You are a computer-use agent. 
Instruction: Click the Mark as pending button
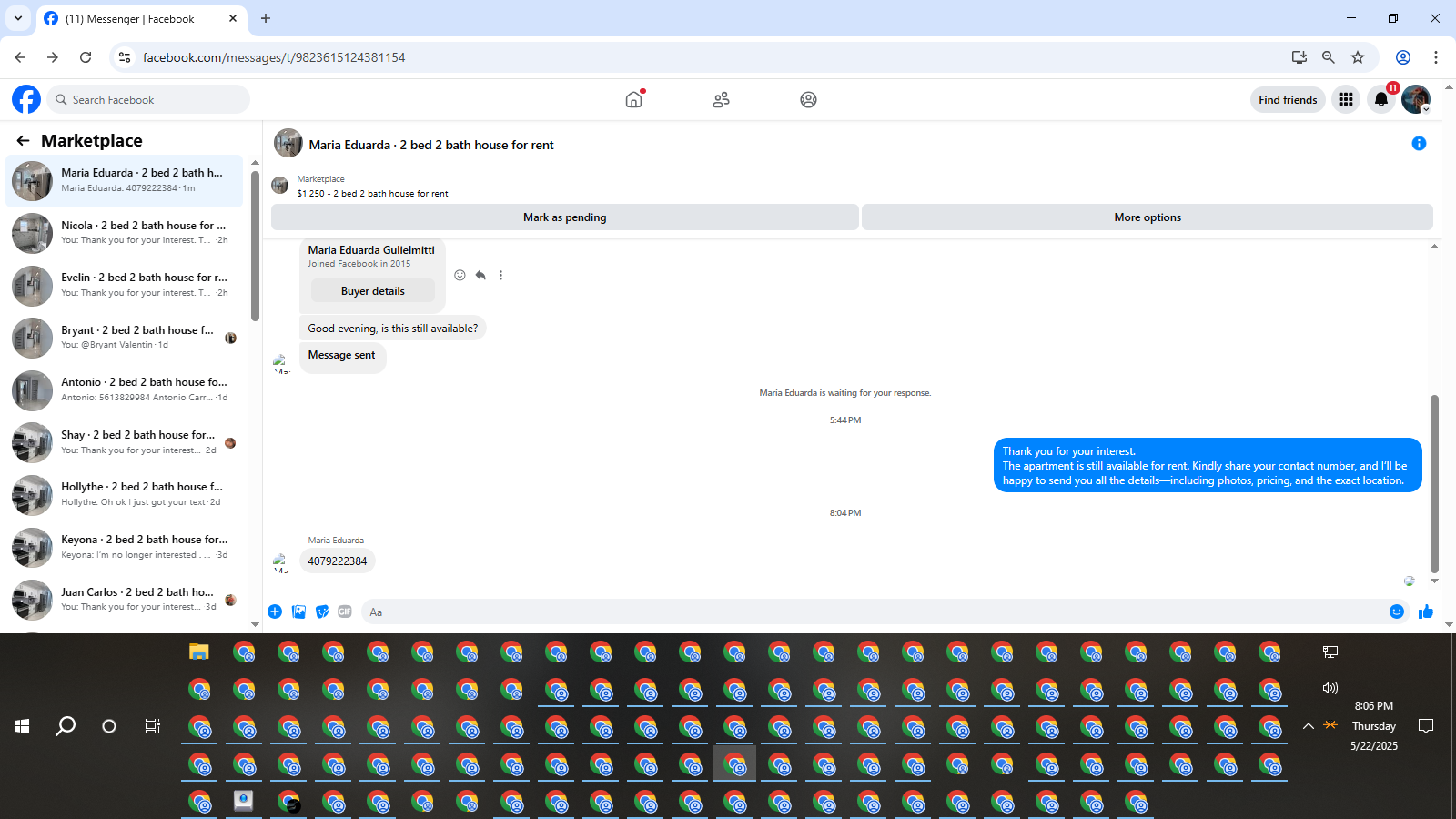565,217
